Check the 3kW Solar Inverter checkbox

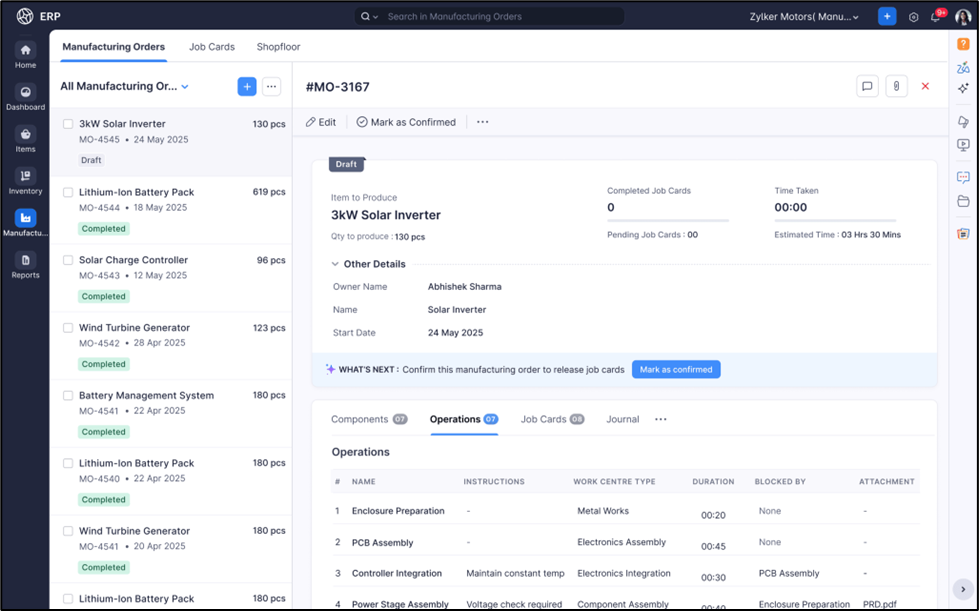click(68, 125)
